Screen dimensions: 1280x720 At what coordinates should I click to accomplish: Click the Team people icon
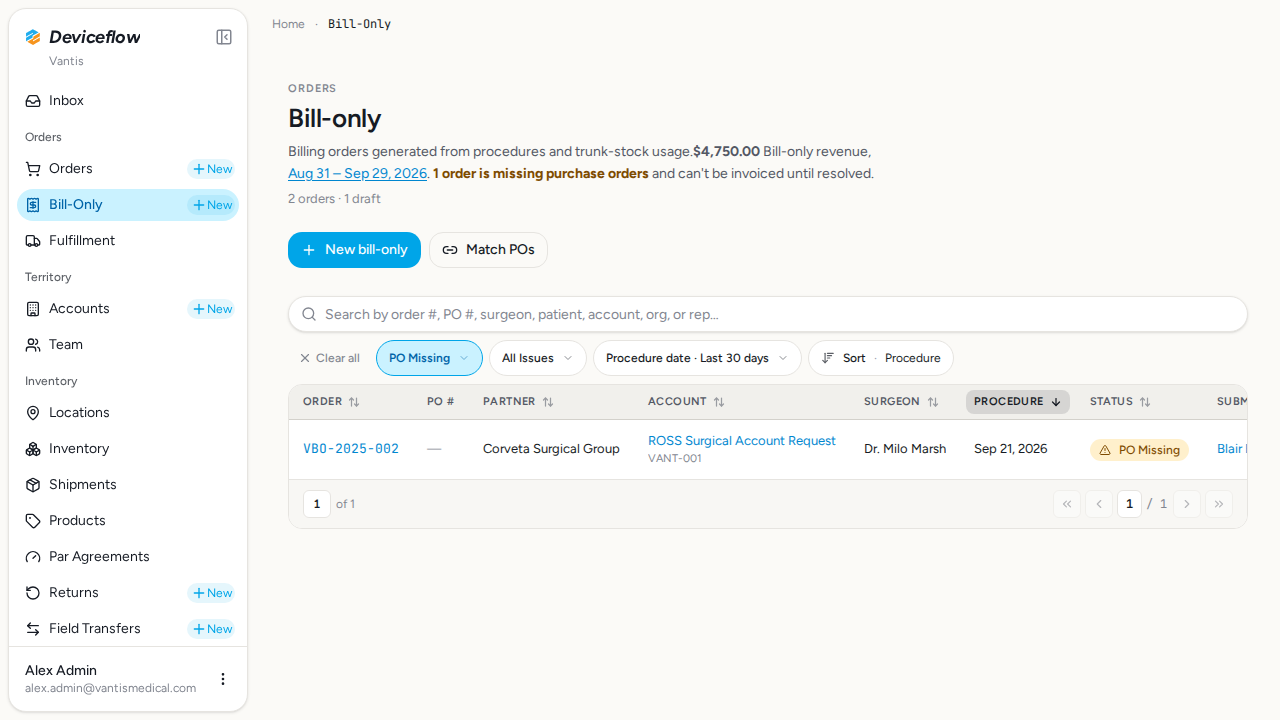click(33, 345)
